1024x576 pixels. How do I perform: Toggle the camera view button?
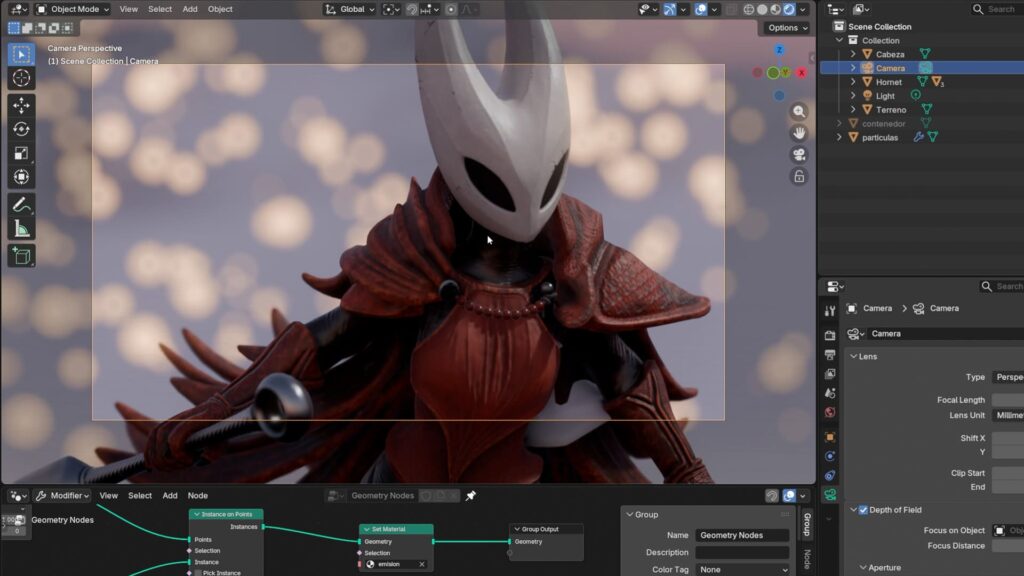[798, 155]
